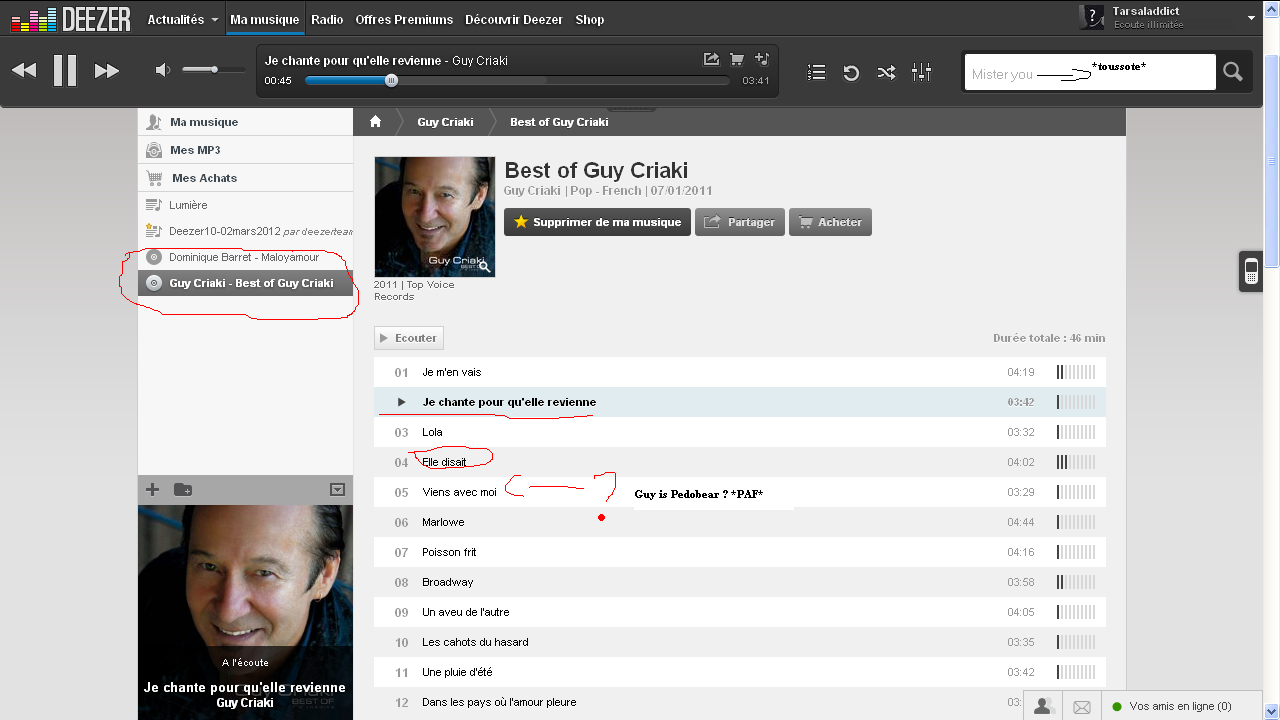Open Ma musique in sidebar
This screenshot has width=1280, height=720.
pos(245,122)
